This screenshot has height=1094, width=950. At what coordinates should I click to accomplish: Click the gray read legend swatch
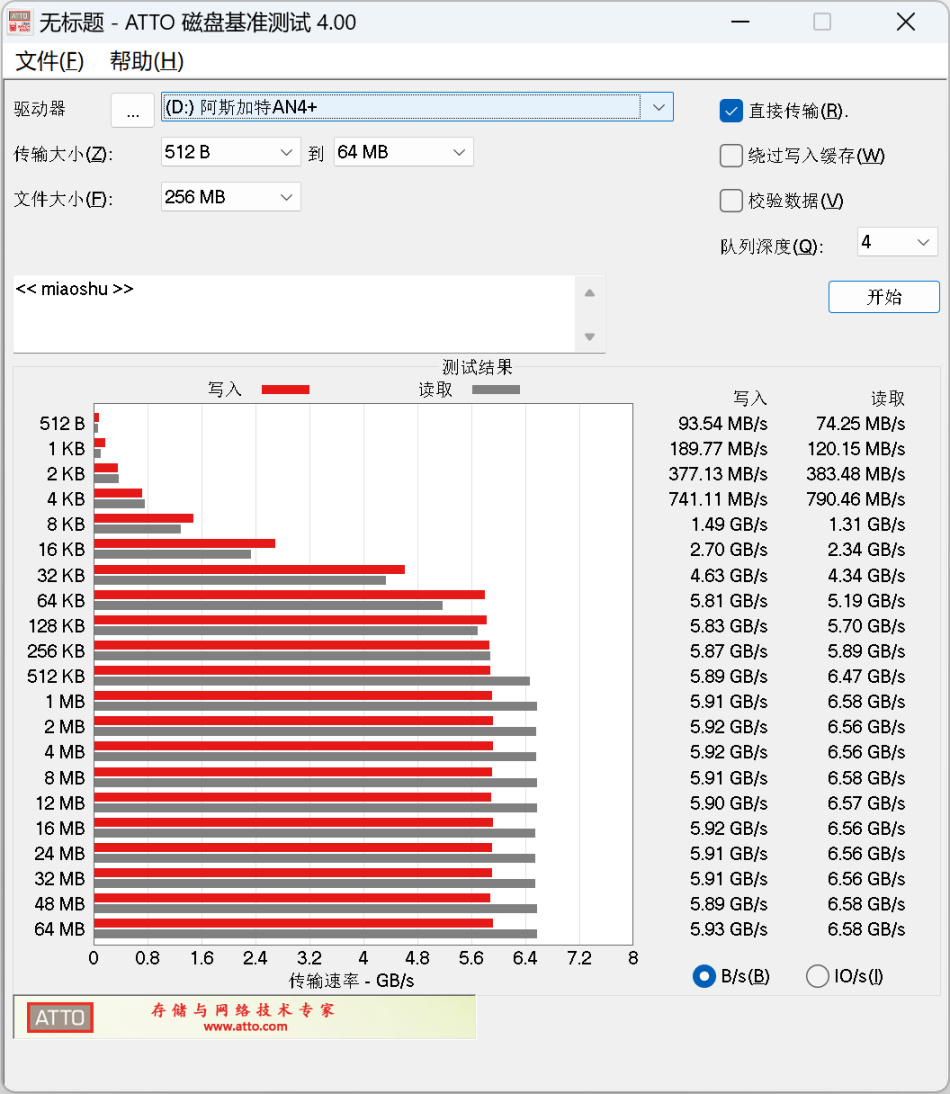pos(496,389)
